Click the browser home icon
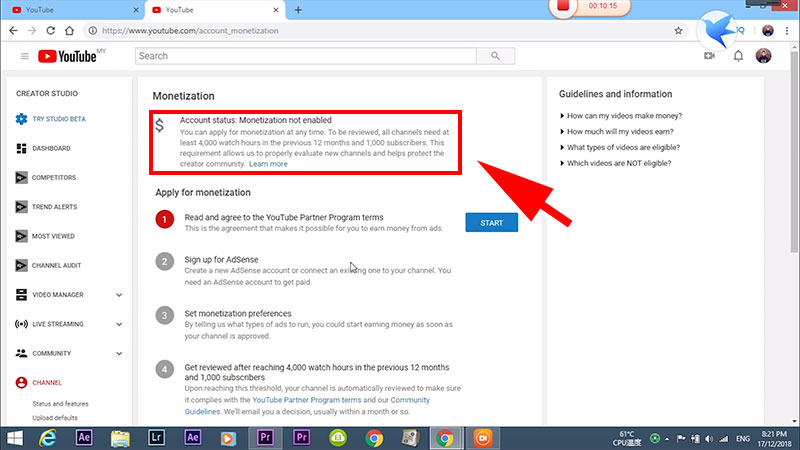The height and width of the screenshot is (450, 800). click(69, 31)
